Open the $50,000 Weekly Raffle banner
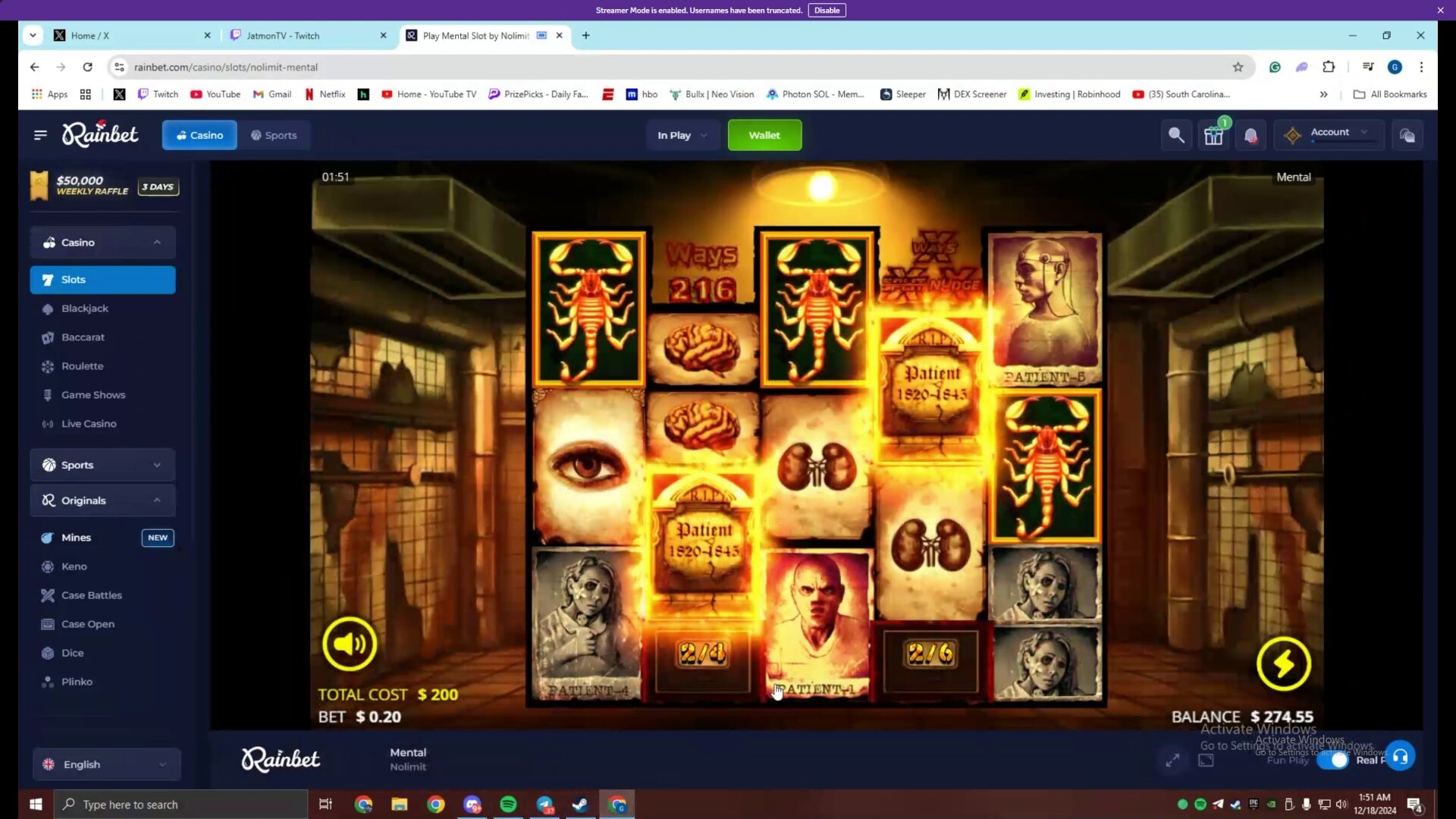Screen dimensions: 1456x819 (x=104, y=186)
